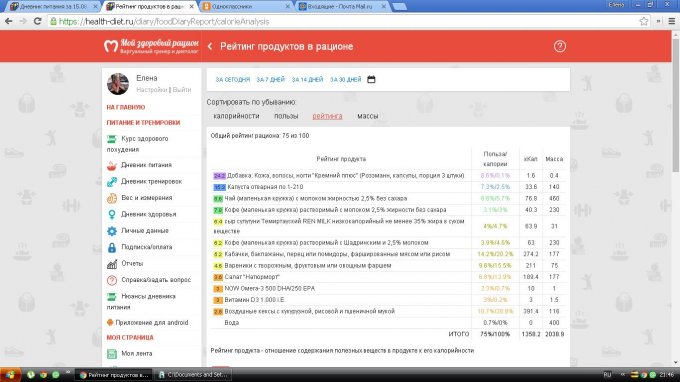
Task: Open Дневник тренировок dumbbell icon
Action: 112,182
